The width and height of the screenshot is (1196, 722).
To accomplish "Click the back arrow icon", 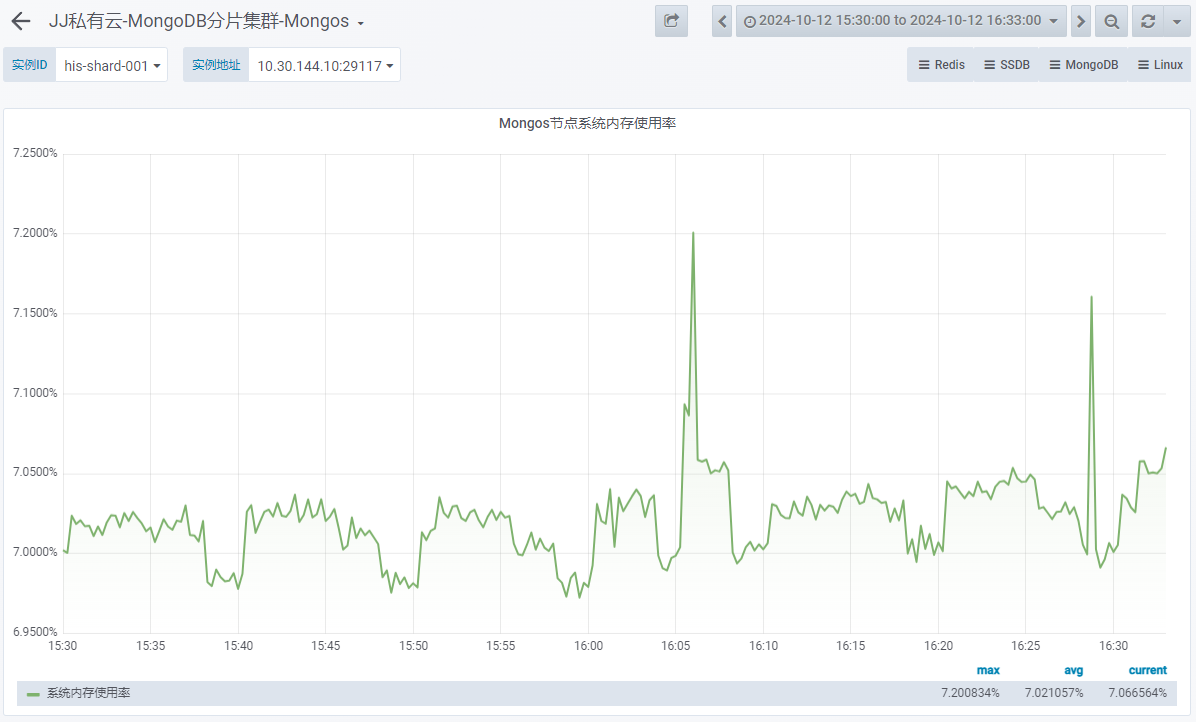I will point(21,21).
